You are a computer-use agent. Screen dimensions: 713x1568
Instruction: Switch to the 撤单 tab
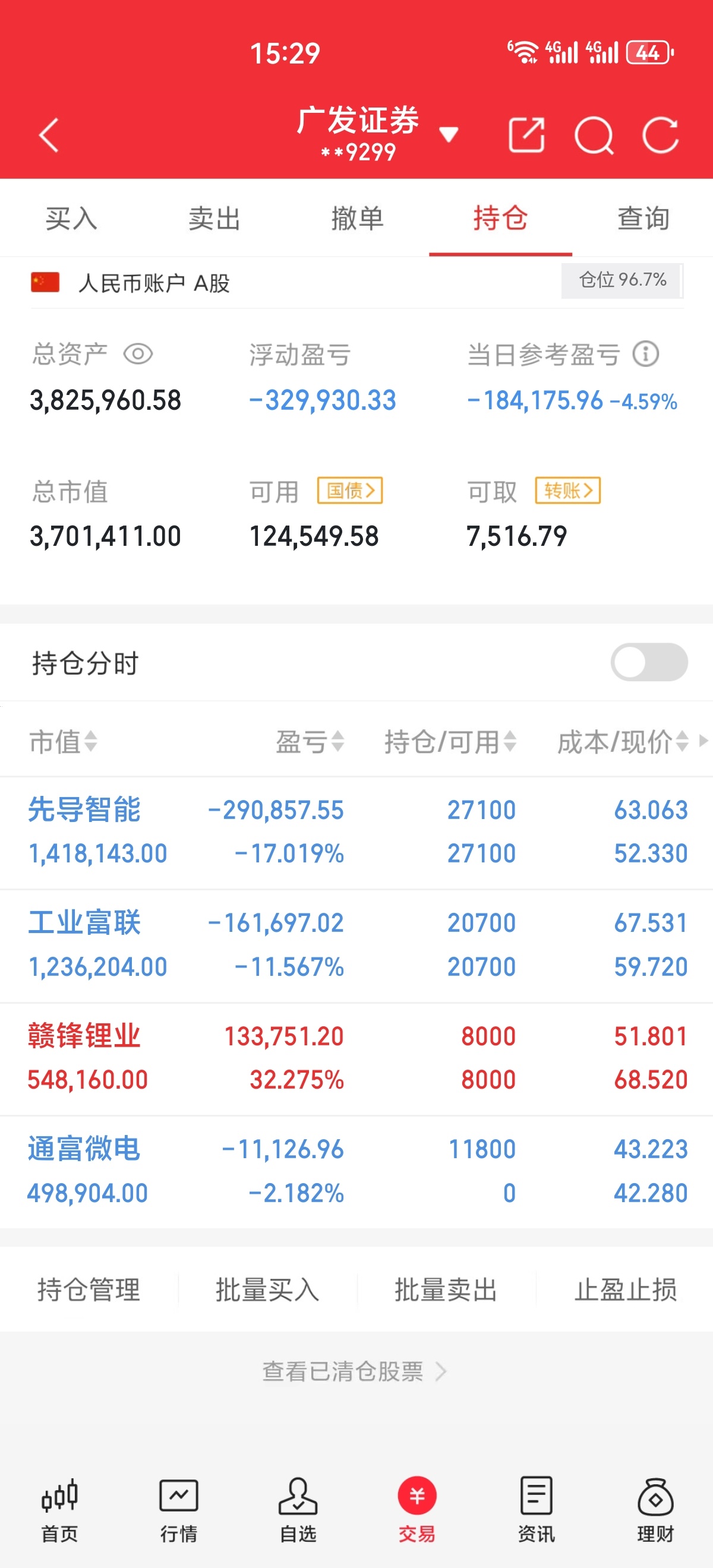coord(358,218)
